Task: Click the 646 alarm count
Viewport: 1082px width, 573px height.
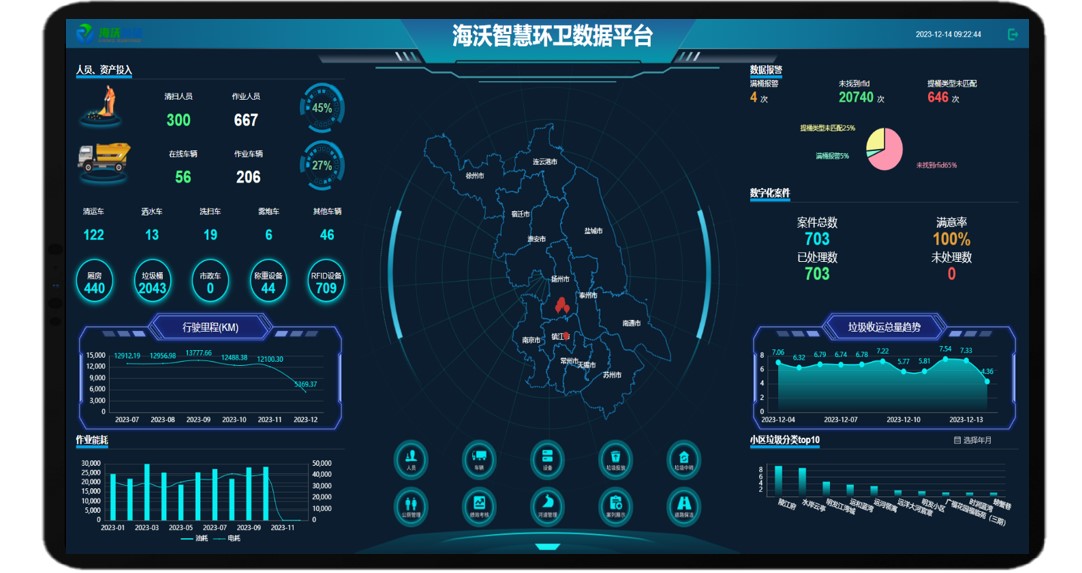Action: click(938, 97)
